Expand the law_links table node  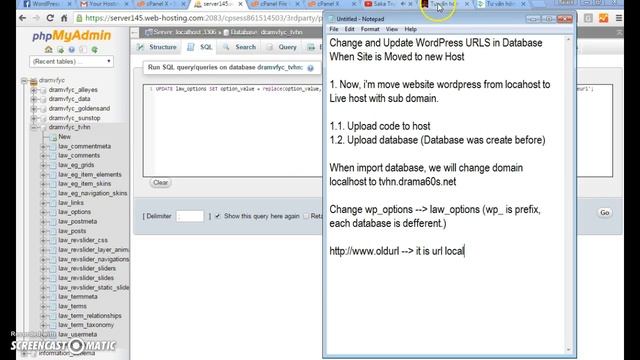(43, 203)
